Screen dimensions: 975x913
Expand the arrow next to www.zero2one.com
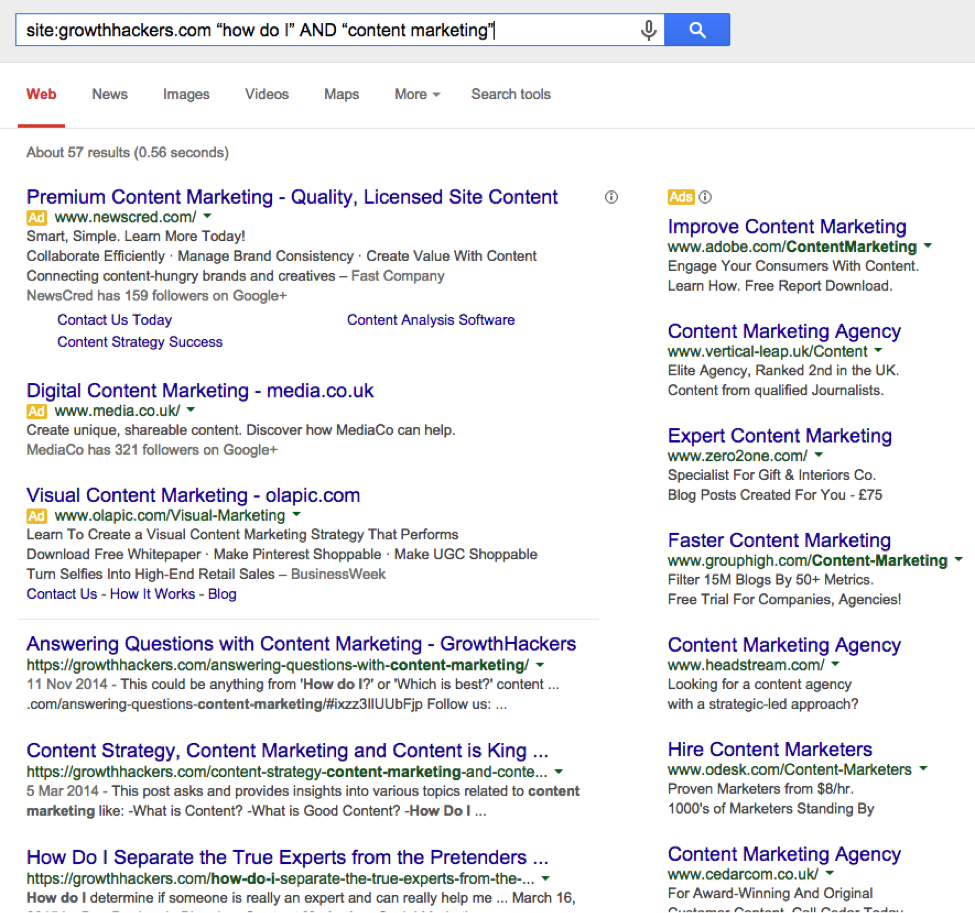(x=818, y=455)
